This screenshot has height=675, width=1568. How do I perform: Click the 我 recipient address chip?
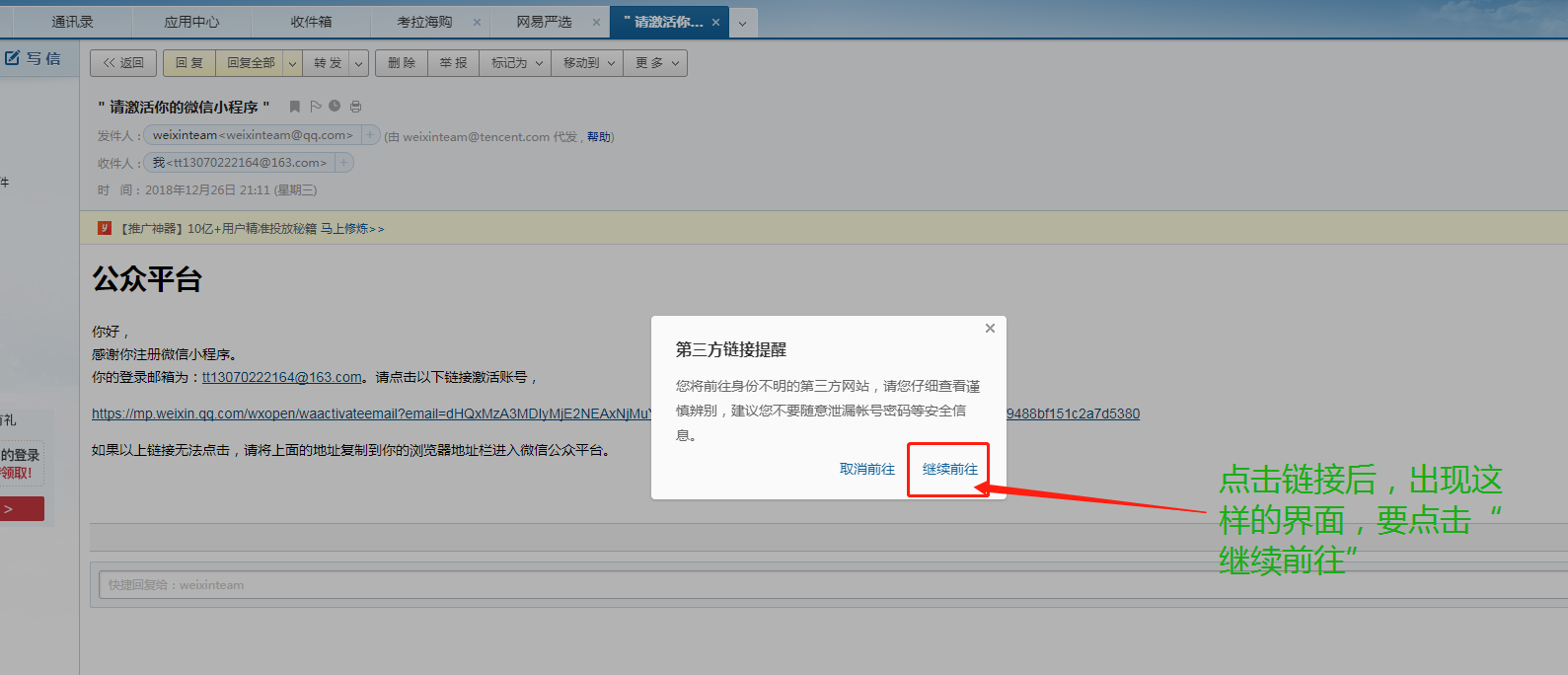pos(240,162)
